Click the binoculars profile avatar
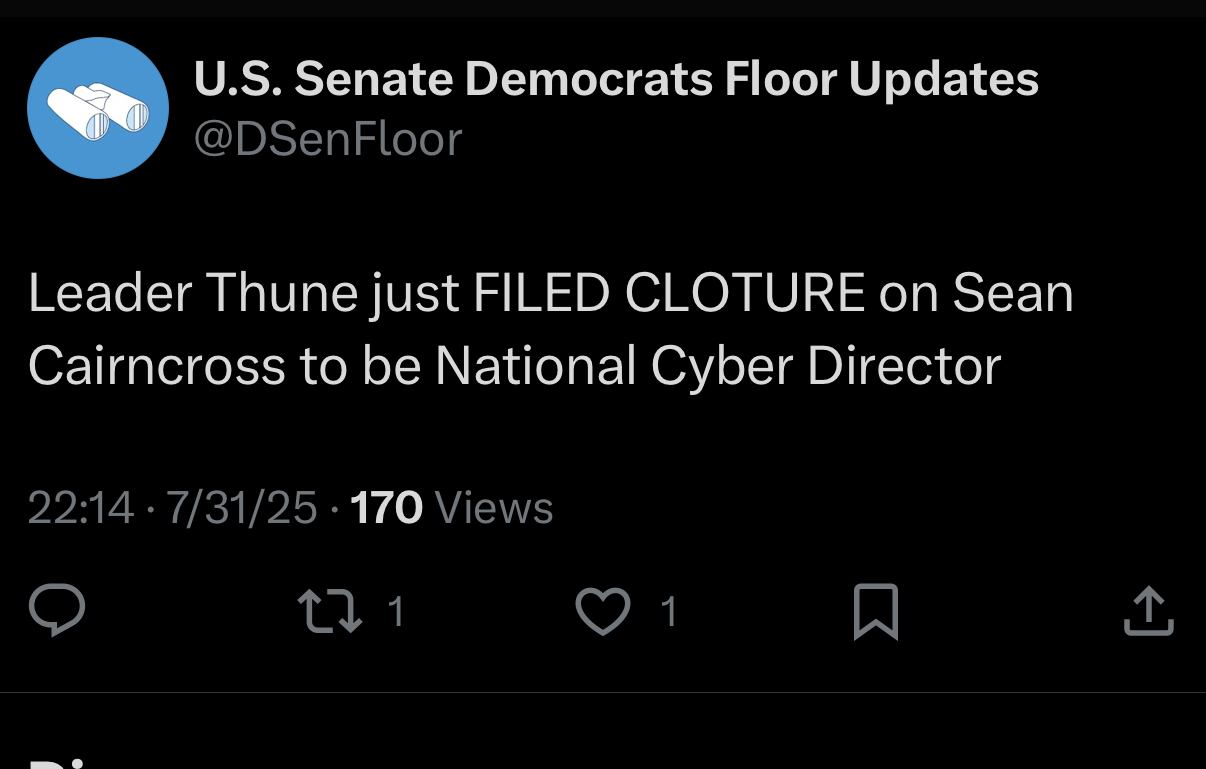 point(97,108)
